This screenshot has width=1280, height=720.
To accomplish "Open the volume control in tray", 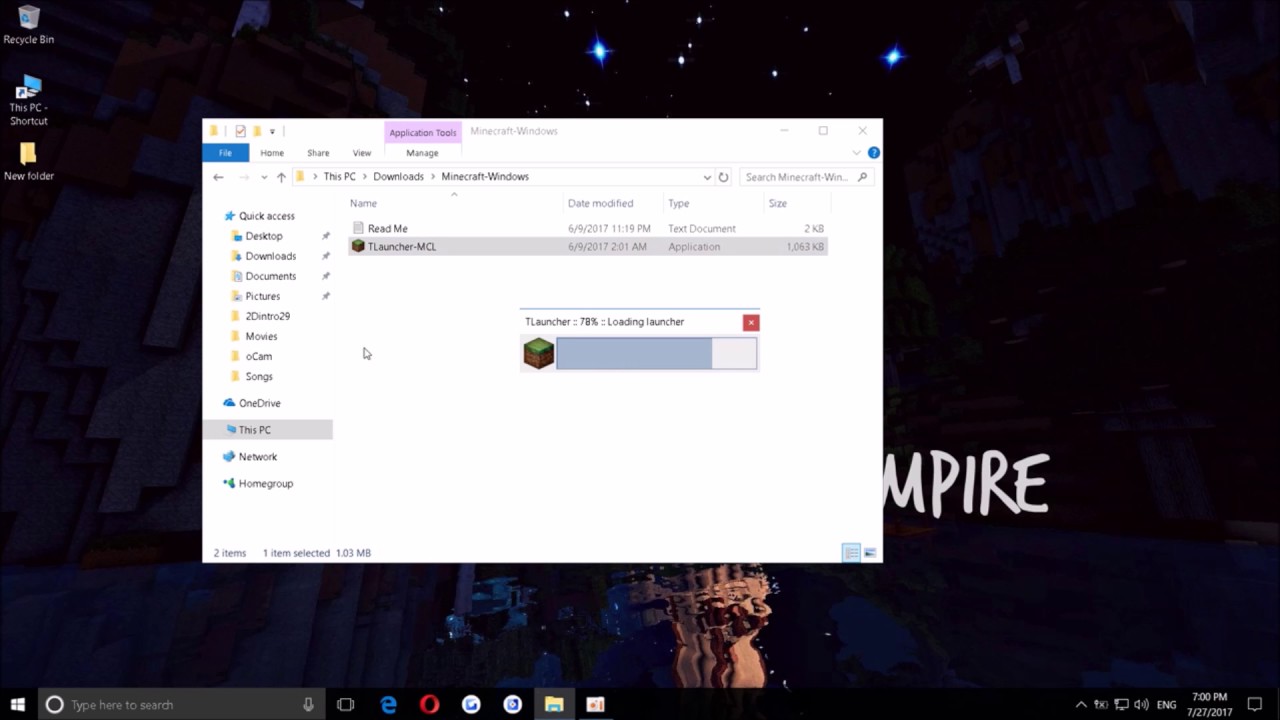I will [1141, 705].
